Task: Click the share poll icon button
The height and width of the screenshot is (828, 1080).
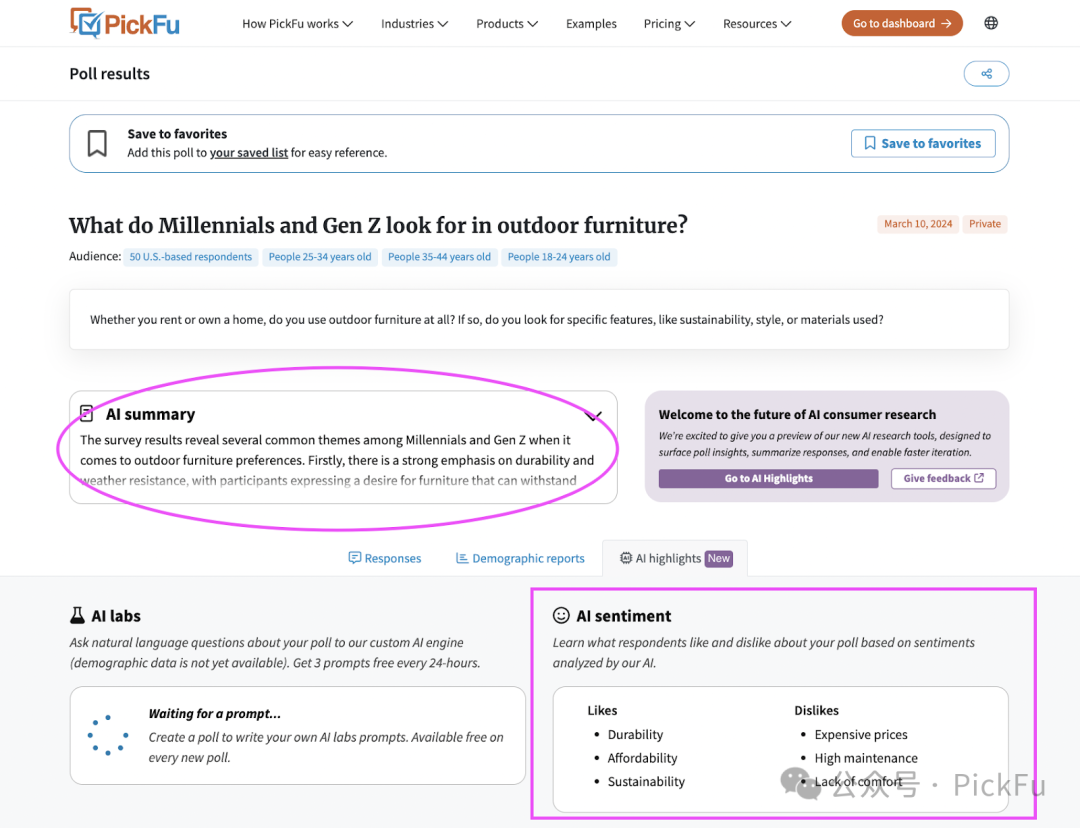Action: click(986, 74)
